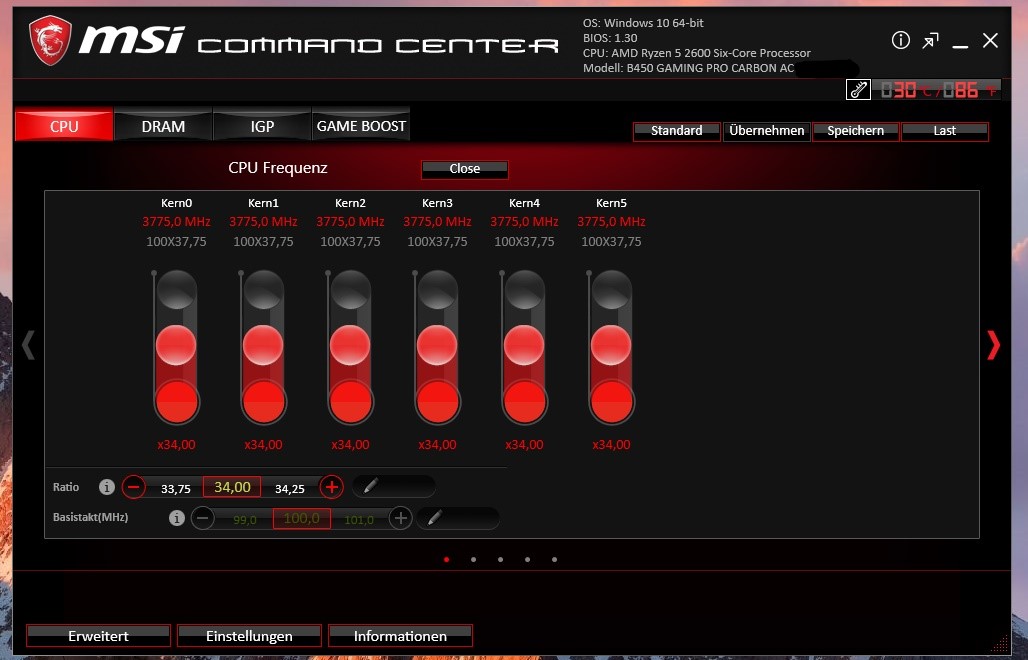Open the IGP tab
This screenshot has width=1028, height=660.
(262, 126)
